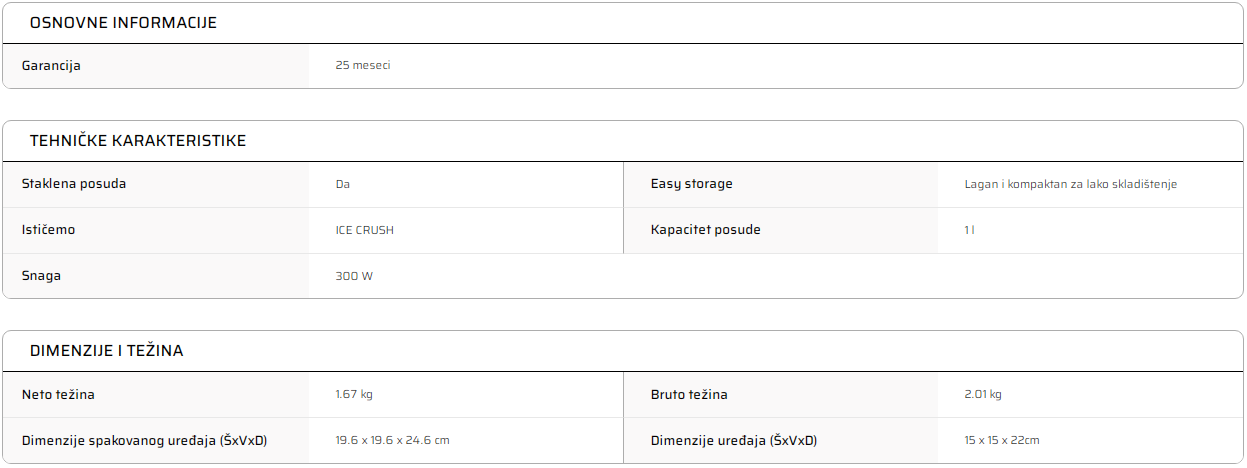Click the OSNOVNE INFORMACIJE section header

click(x=623, y=23)
